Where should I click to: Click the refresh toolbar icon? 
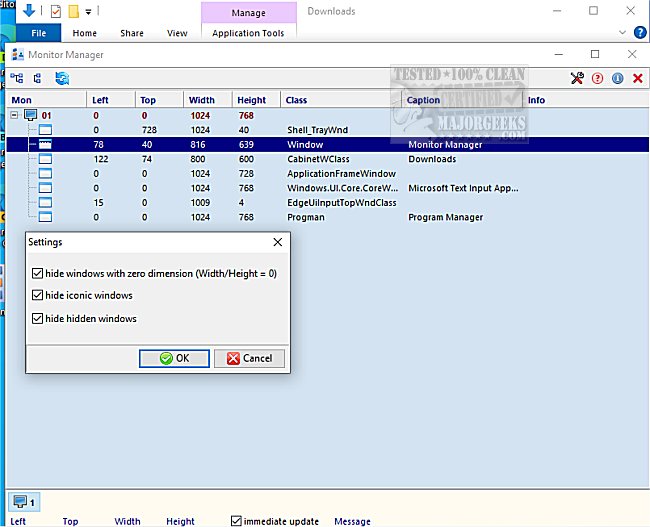[x=62, y=78]
